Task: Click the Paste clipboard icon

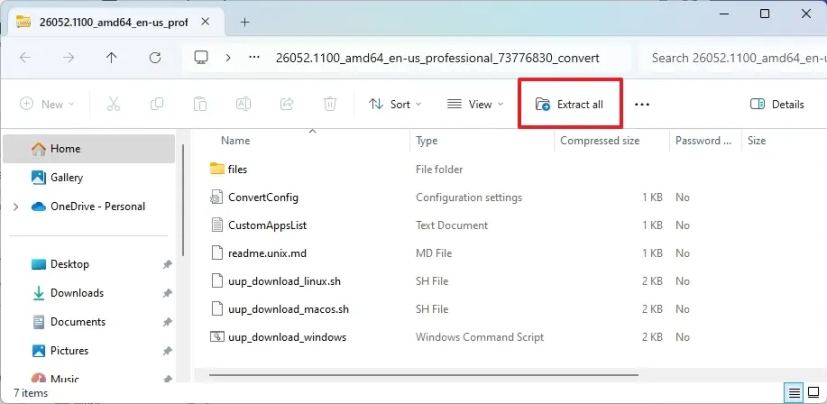Action: coord(200,104)
